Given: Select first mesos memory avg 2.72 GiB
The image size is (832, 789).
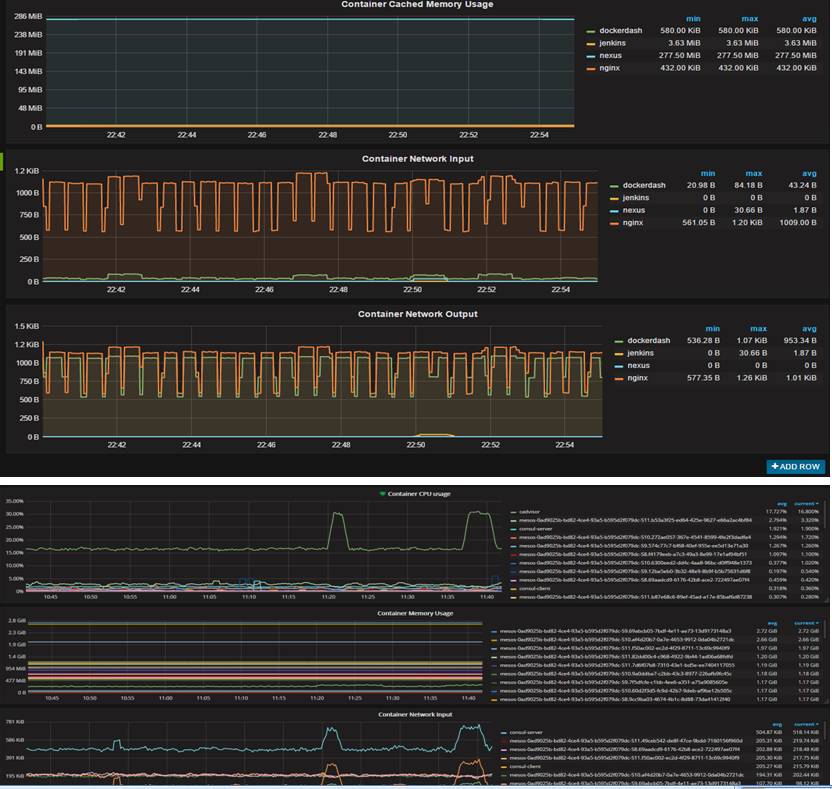Looking at the screenshot, I should pyautogui.click(x=767, y=631).
